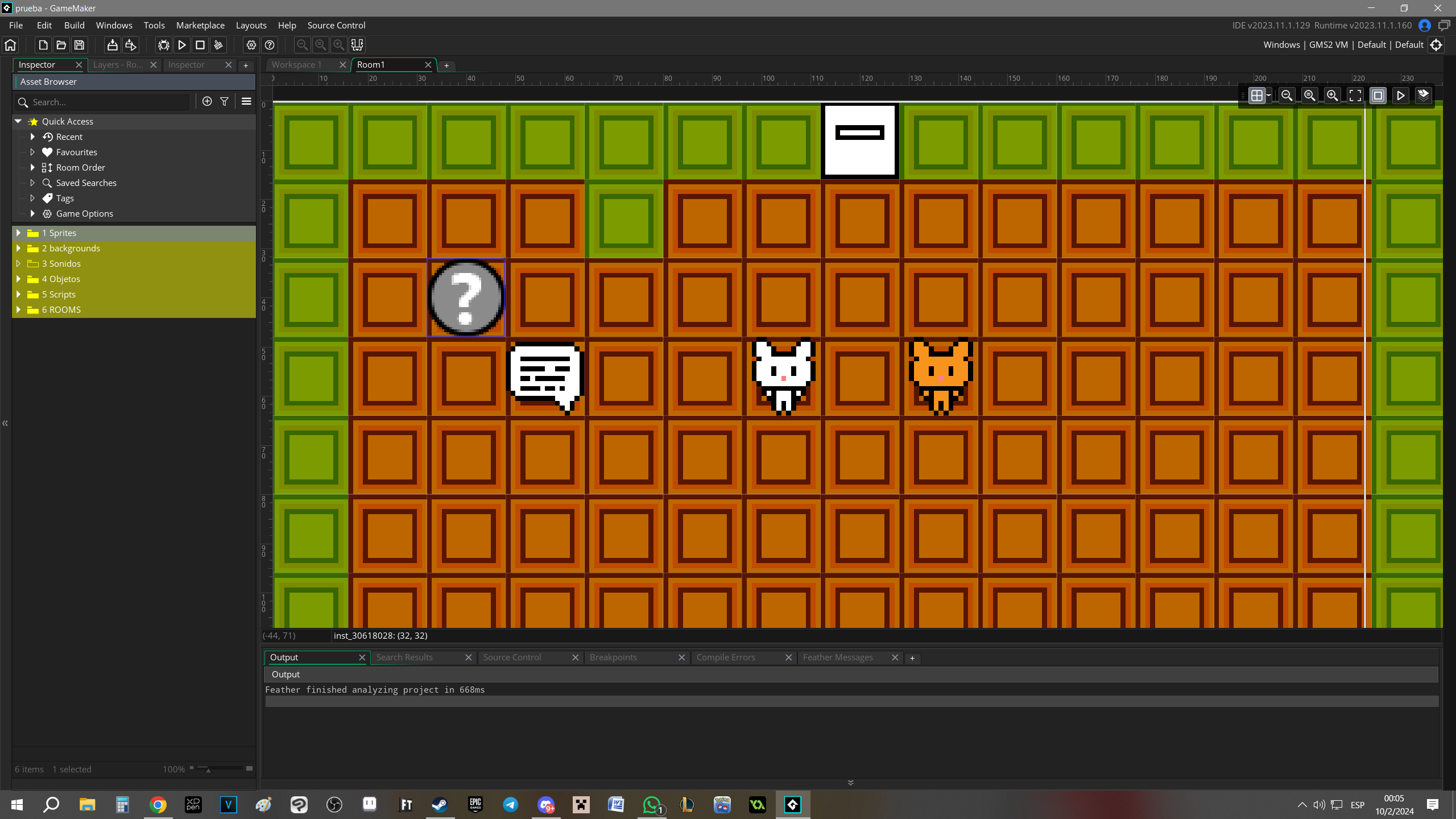1456x819 pixels.
Task: Expand the 1 Sprites folder
Action: point(18,233)
